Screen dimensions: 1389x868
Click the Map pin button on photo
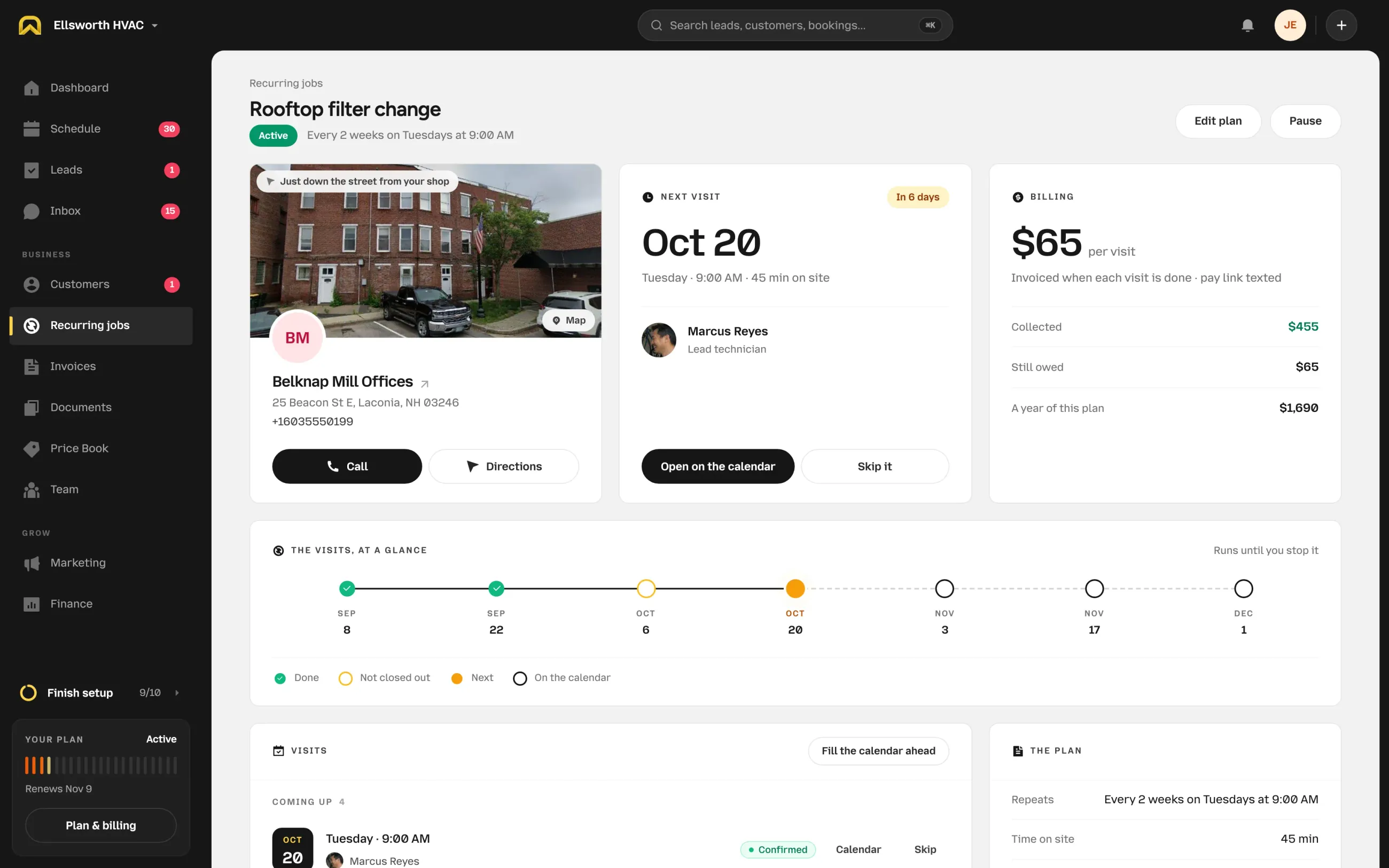tap(569, 320)
